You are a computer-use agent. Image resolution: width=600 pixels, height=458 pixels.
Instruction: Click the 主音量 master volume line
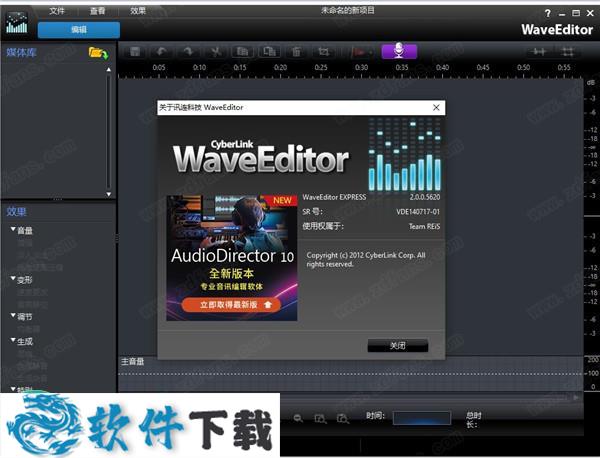point(350,374)
